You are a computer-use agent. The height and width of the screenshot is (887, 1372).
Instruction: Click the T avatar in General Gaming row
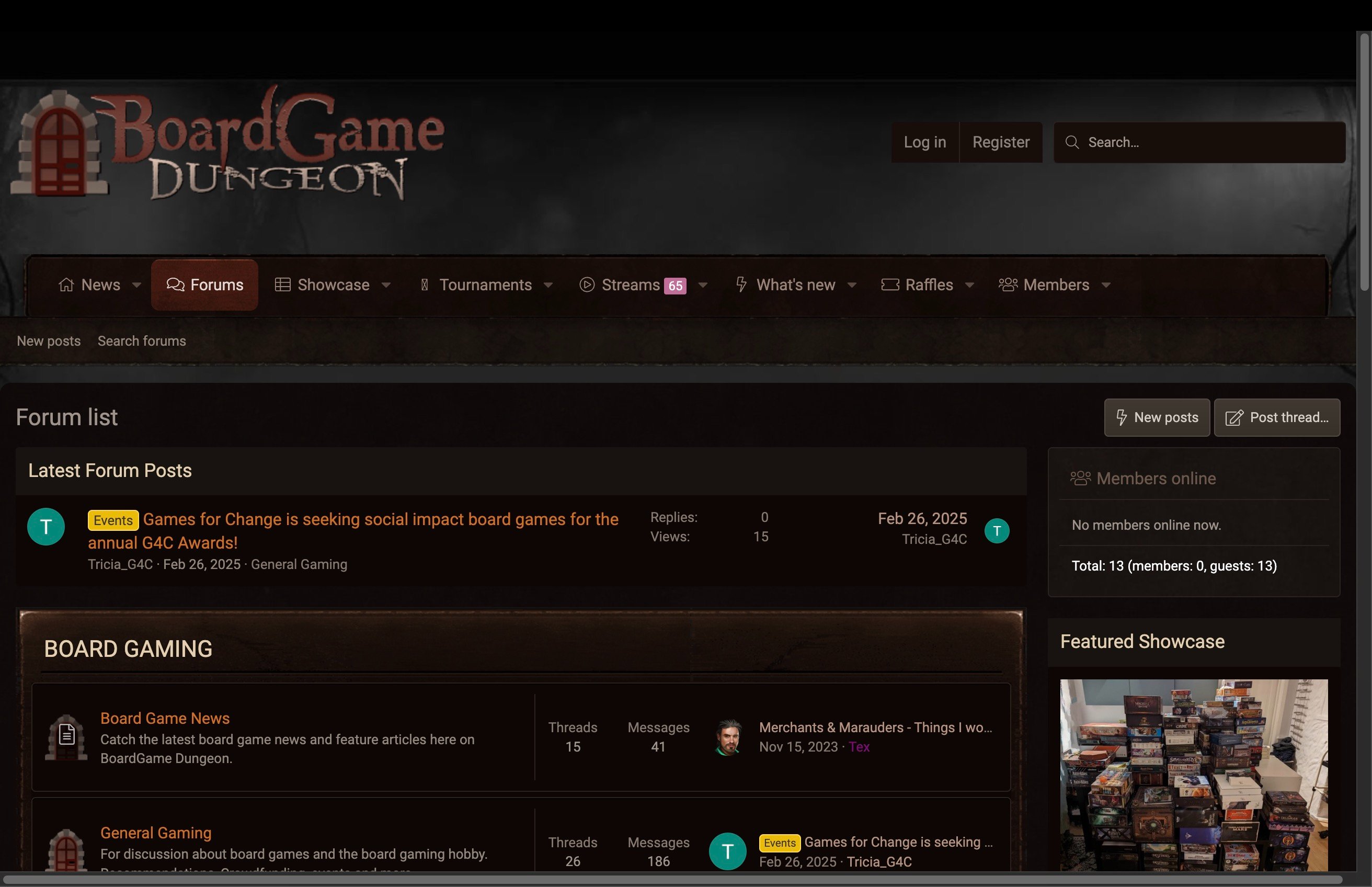coord(728,851)
